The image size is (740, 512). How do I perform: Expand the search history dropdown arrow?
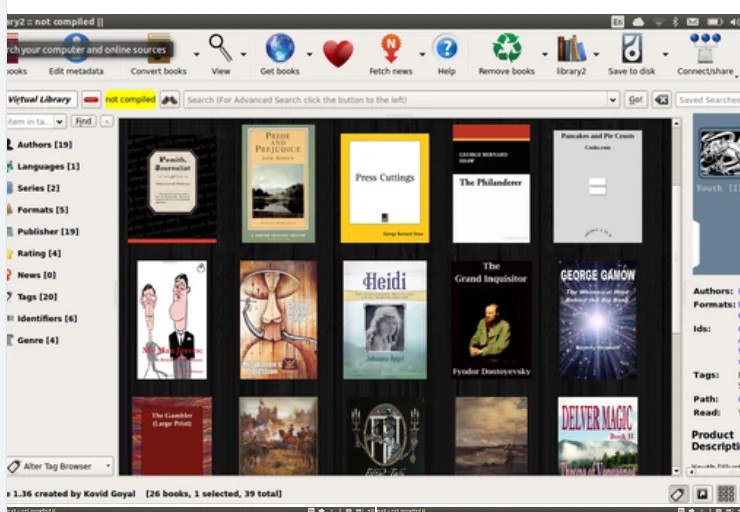612,100
